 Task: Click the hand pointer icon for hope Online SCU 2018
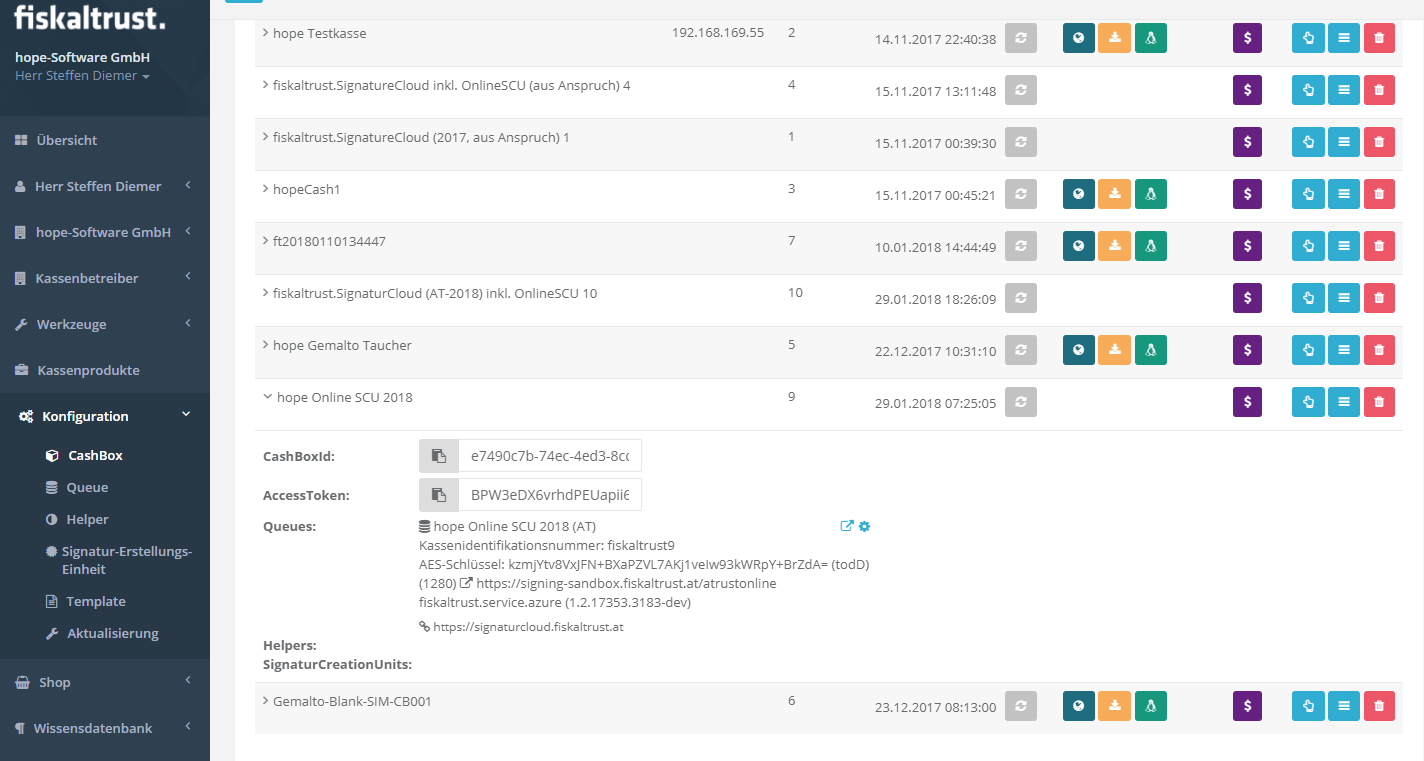pyautogui.click(x=1308, y=402)
